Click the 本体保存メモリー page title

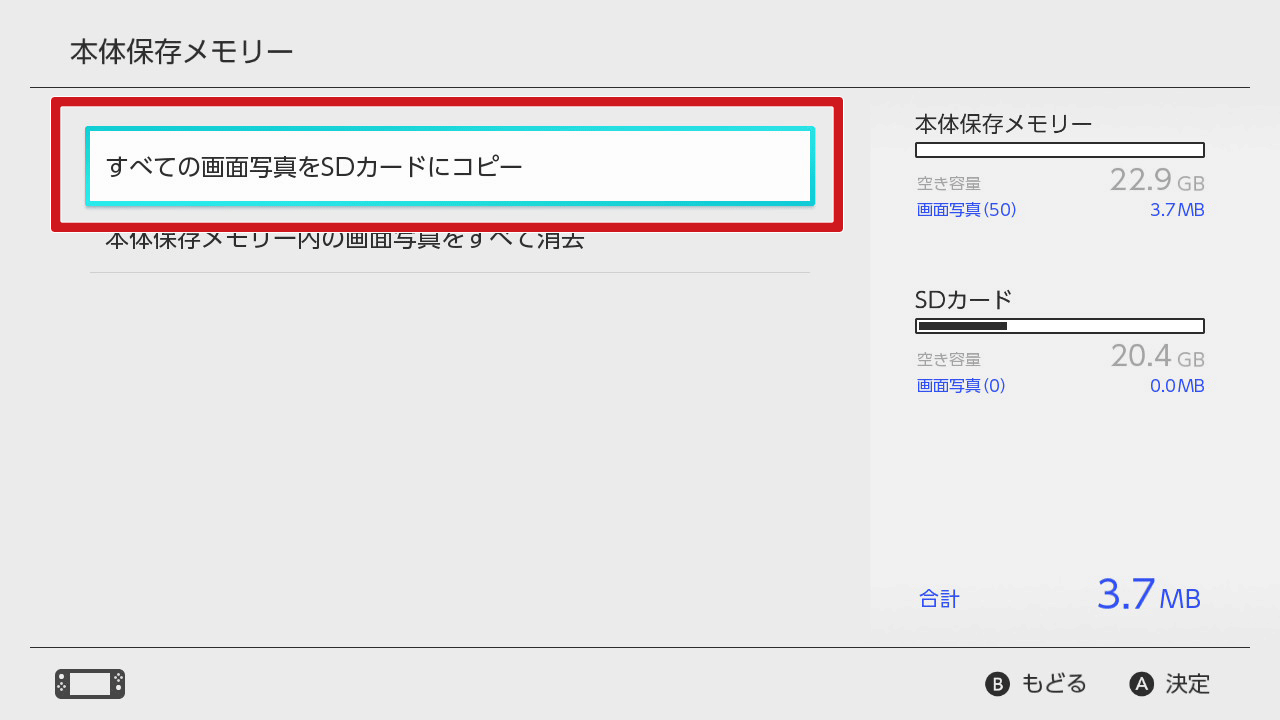[x=181, y=52]
